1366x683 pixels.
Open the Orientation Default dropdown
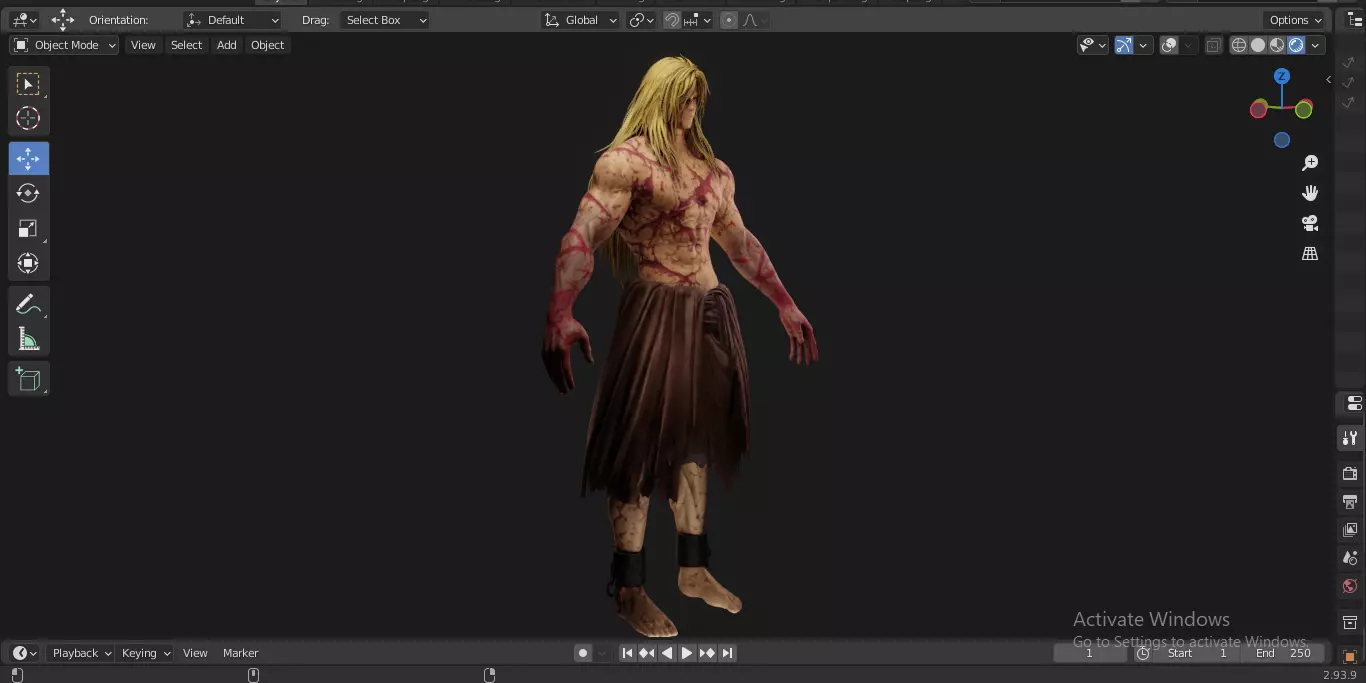(233, 20)
